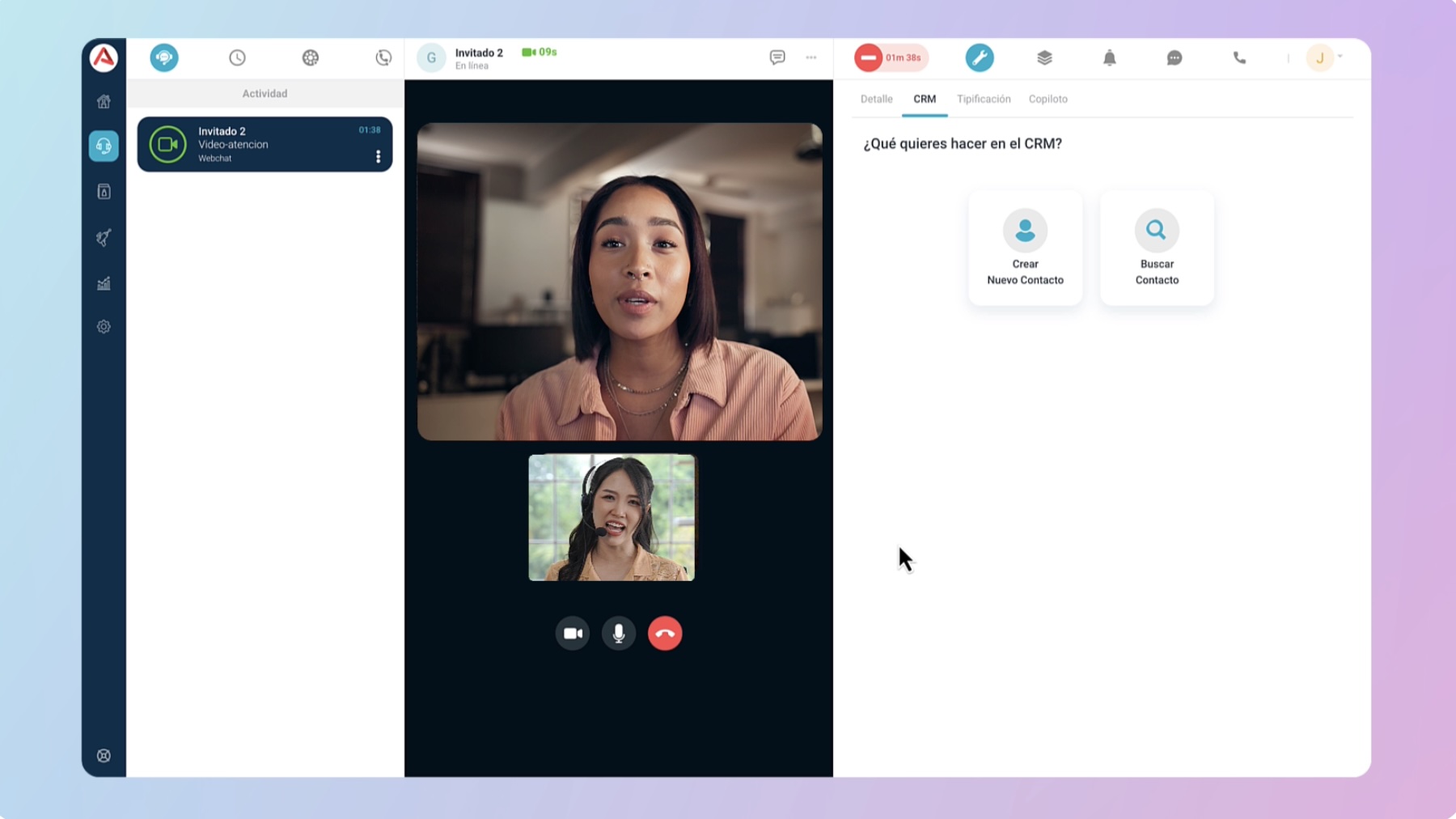Image resolution: width=1456 pixels, height=819 pixels.
Task: Open the phone dialer icon in top bar
Action: [x=1239, y=57]
